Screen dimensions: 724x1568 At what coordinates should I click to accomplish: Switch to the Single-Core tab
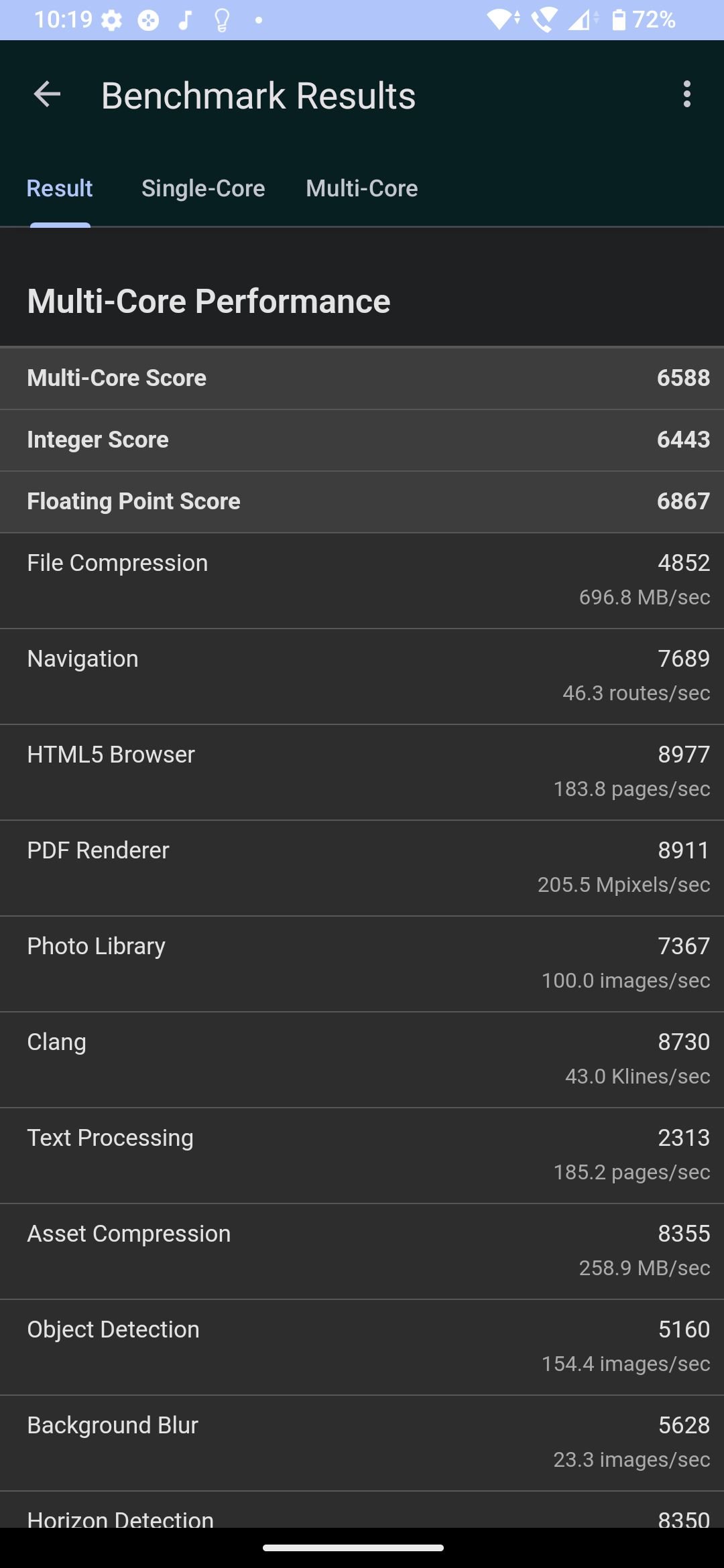(x=203, y=188)
